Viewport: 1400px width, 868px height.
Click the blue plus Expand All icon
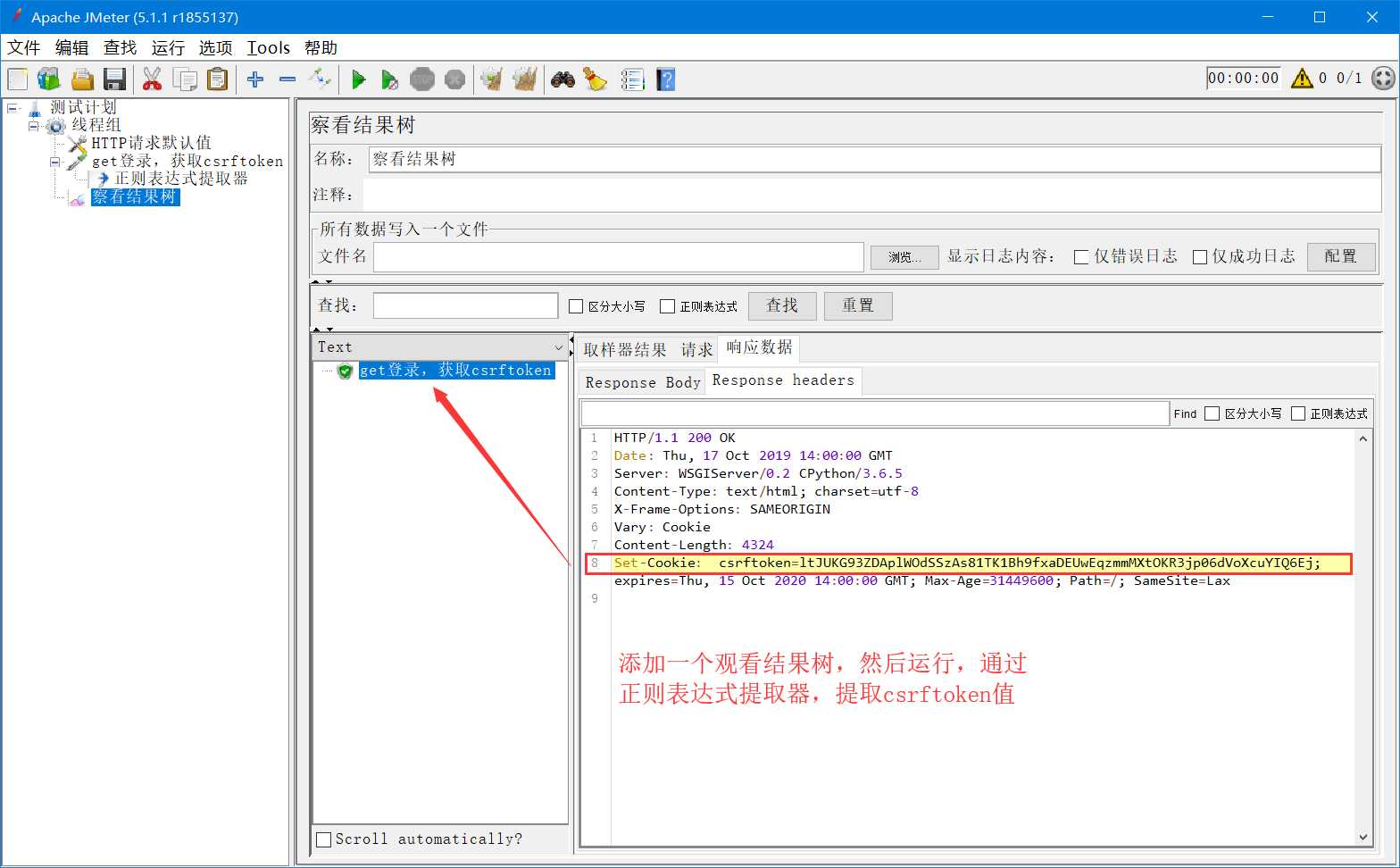click(x=255, y=79)
